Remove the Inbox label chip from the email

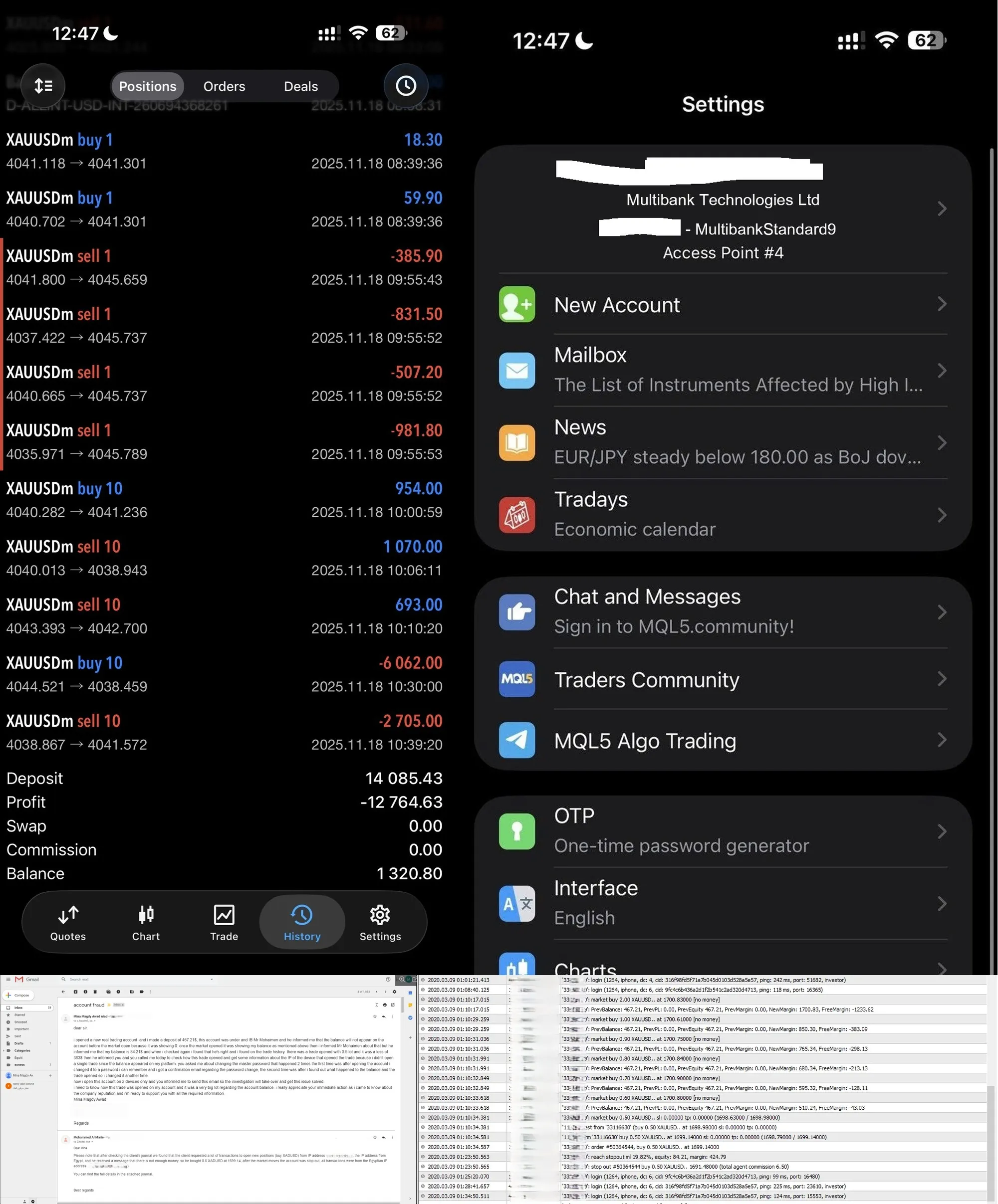(123, 1005)
